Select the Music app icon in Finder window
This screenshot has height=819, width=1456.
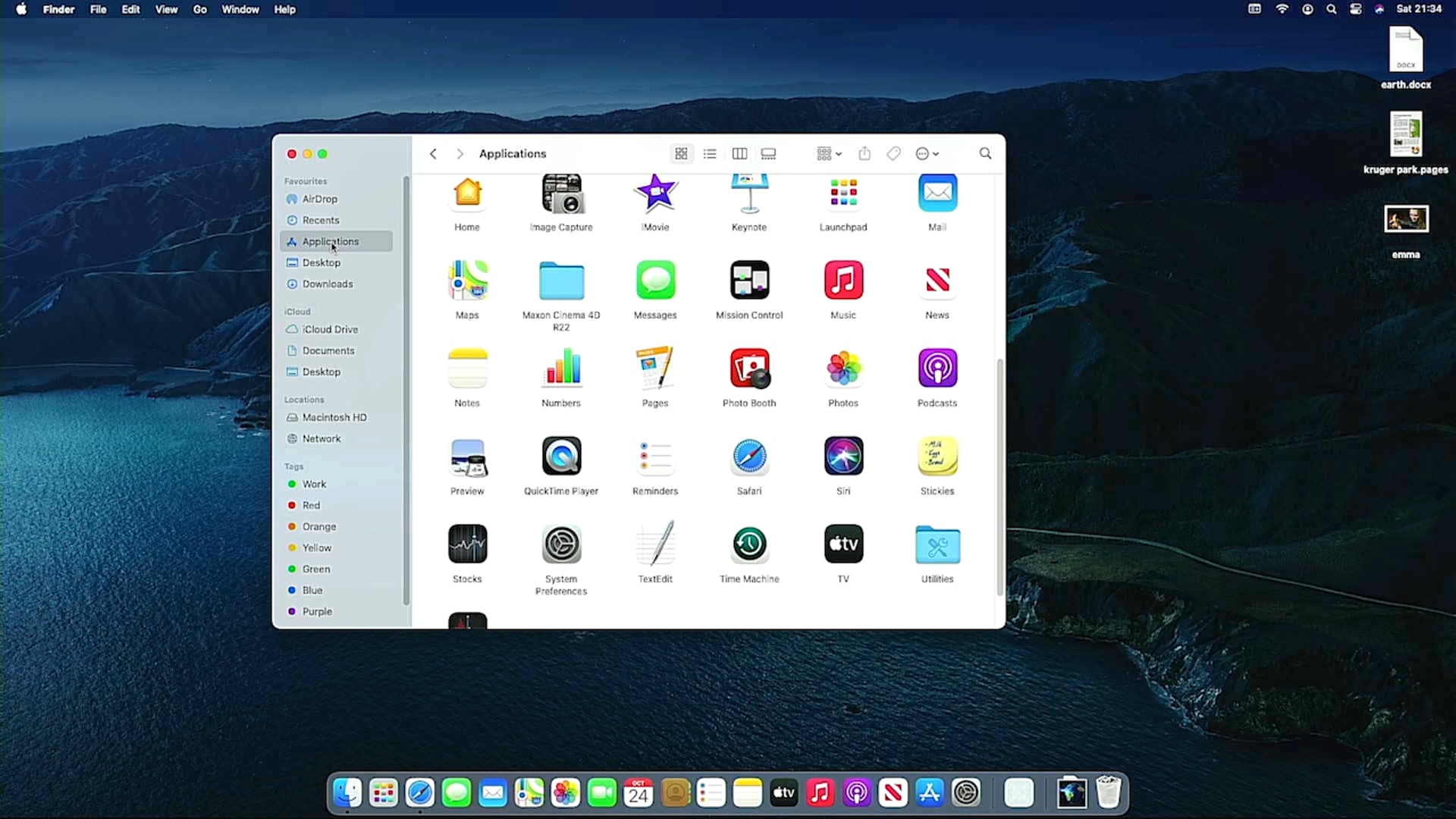point(843,281)
